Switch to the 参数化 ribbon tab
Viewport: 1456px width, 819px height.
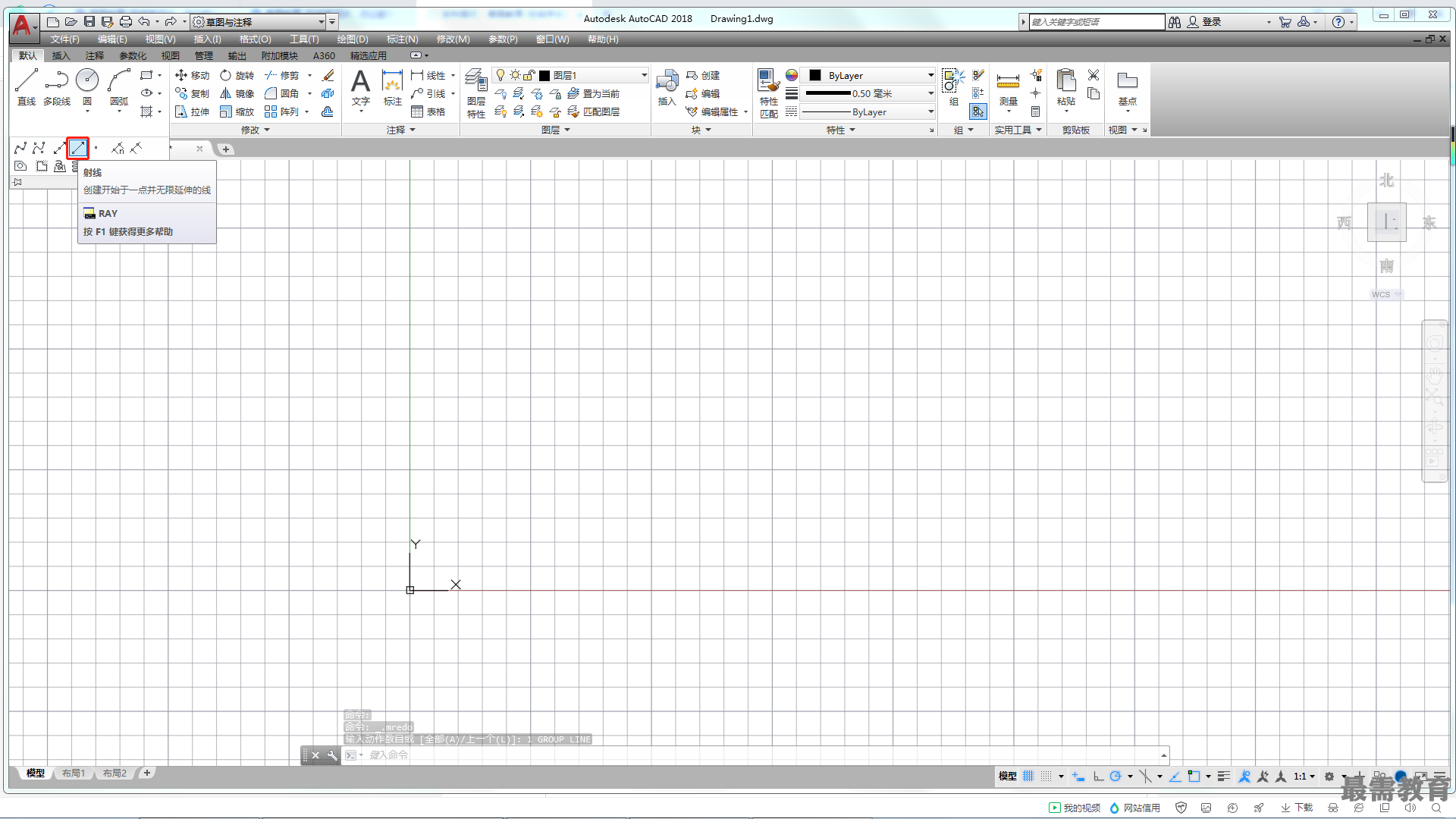pyautogui.click(x=133, y=55)
